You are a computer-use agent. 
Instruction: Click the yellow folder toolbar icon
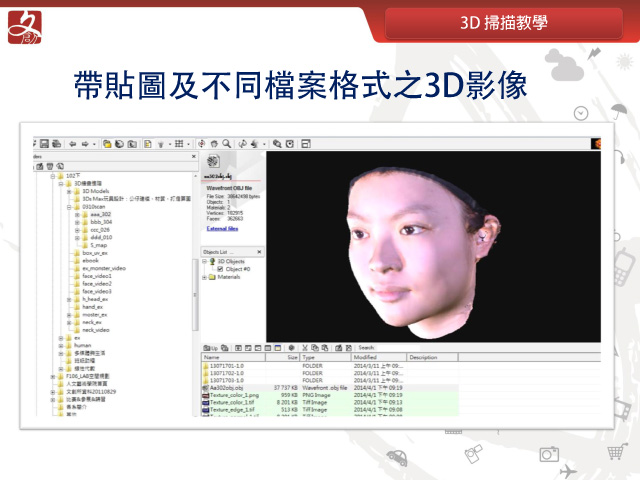pos(107,144)
